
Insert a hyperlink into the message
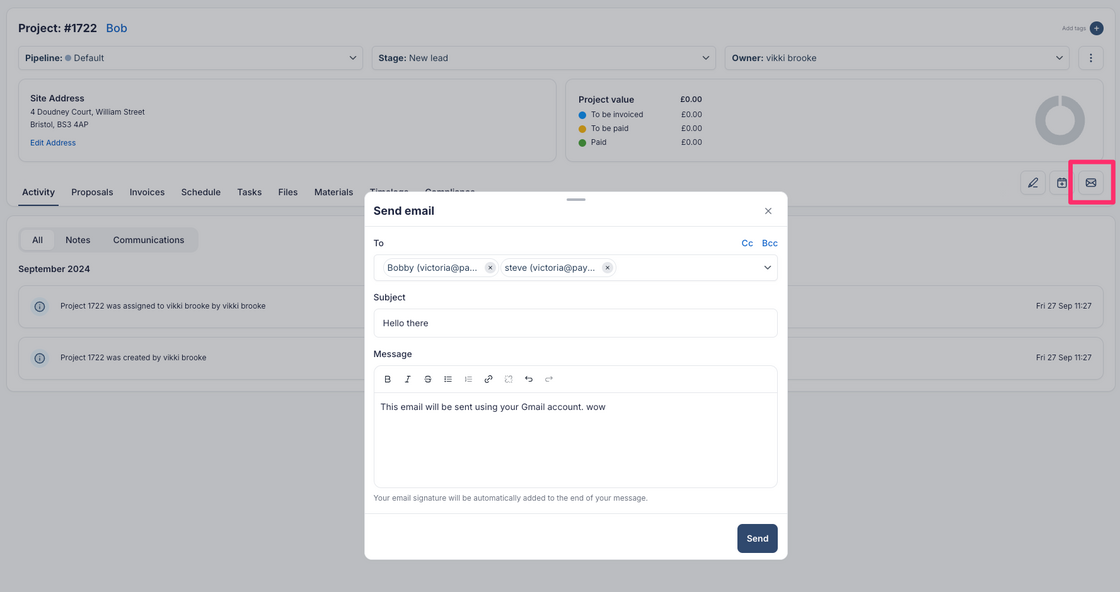(488, 379)
